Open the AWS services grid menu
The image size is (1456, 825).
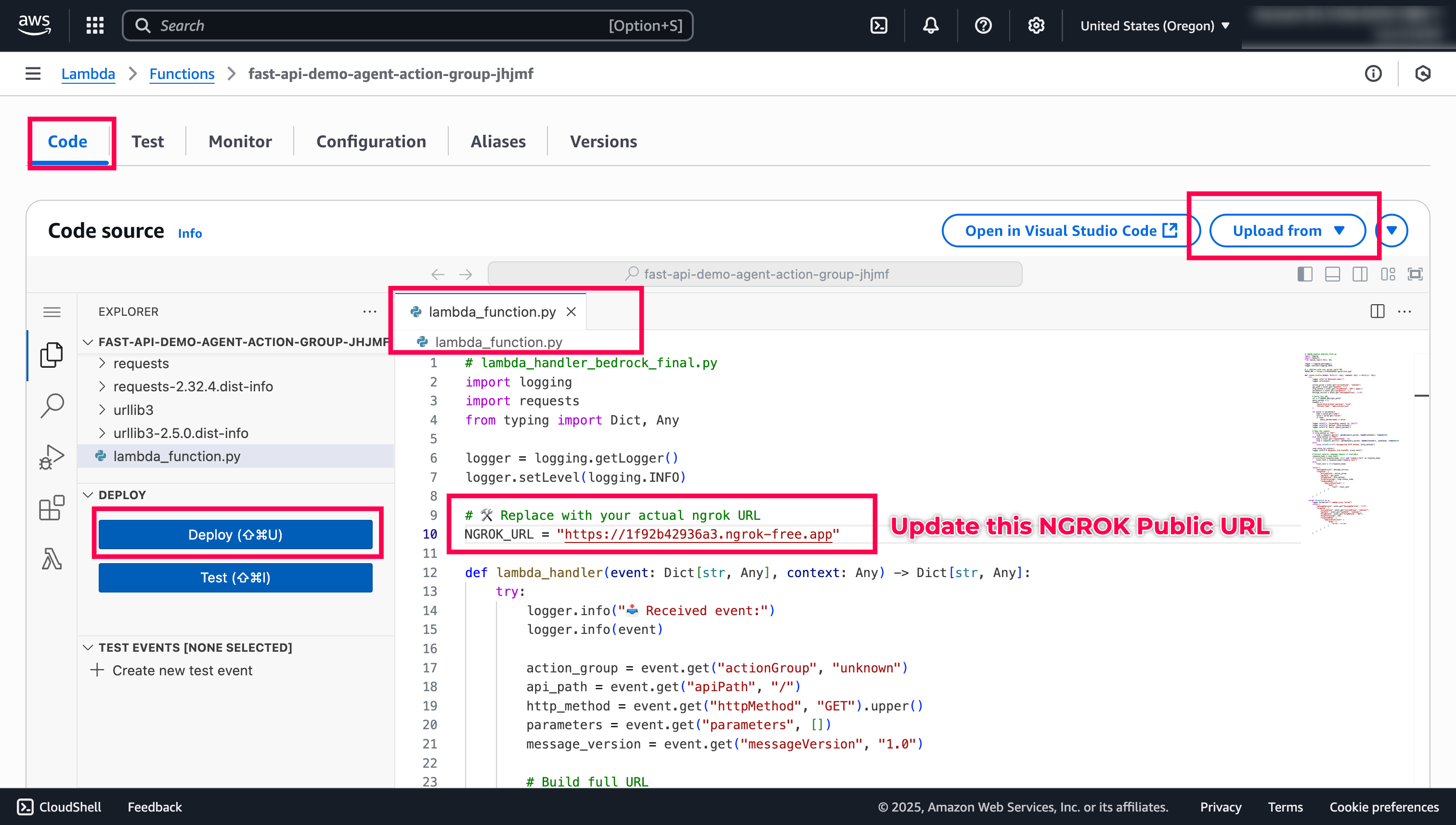[95, 26]
